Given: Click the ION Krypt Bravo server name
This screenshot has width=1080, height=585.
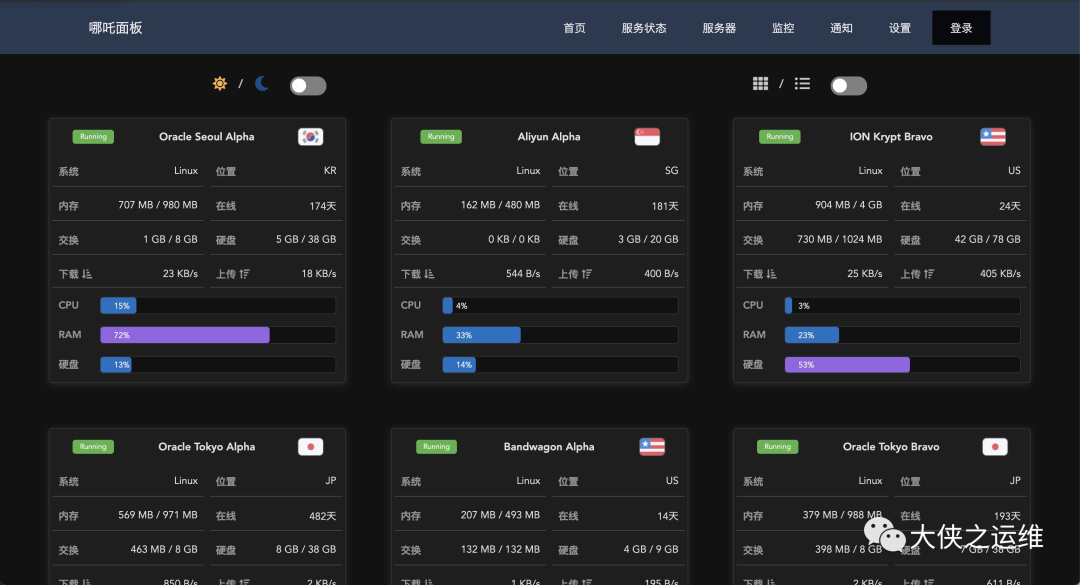Looking at the screenshot, I should [891, 136].
